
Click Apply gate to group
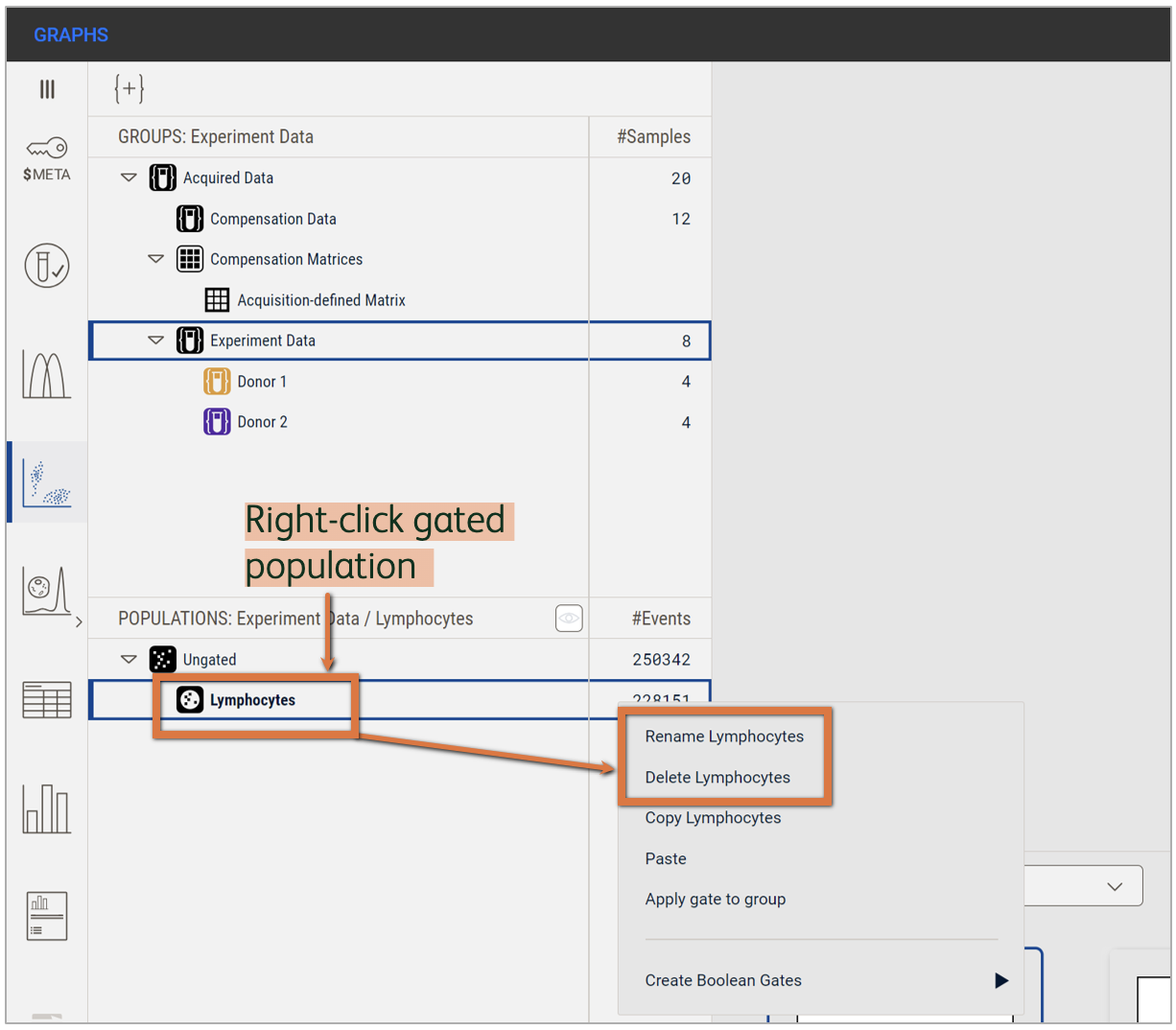[x=715, y=900]
